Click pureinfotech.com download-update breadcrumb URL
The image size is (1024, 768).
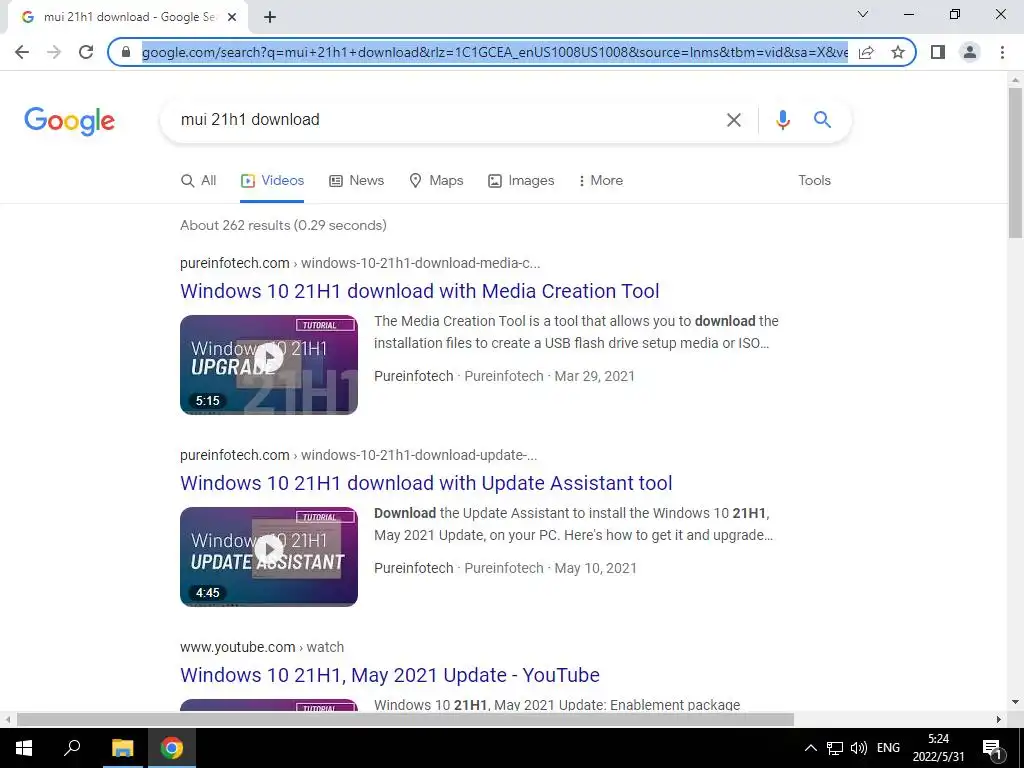click(359, 456)
